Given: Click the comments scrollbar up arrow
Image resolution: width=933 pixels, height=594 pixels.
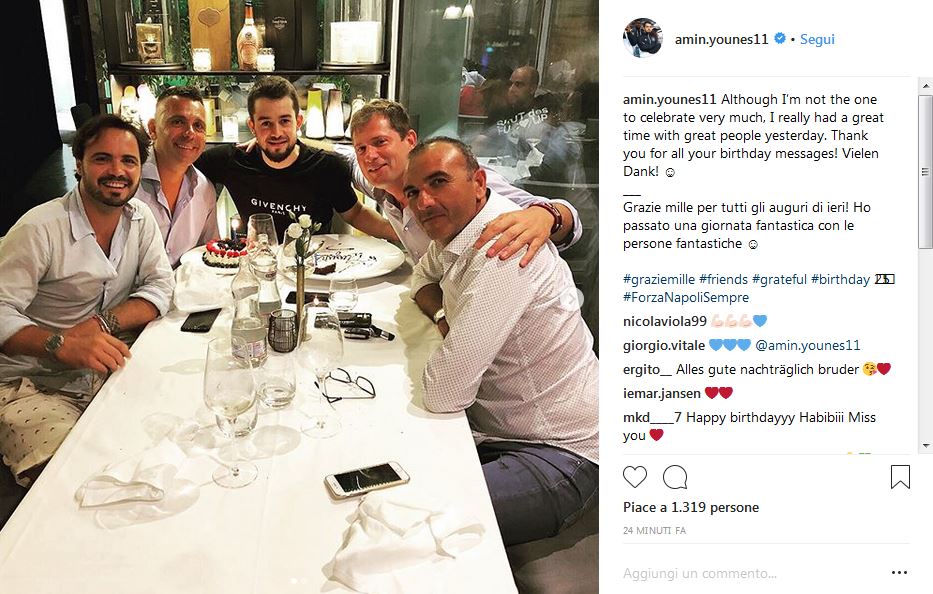Looking at the screenshot, I should click(925, 86).
